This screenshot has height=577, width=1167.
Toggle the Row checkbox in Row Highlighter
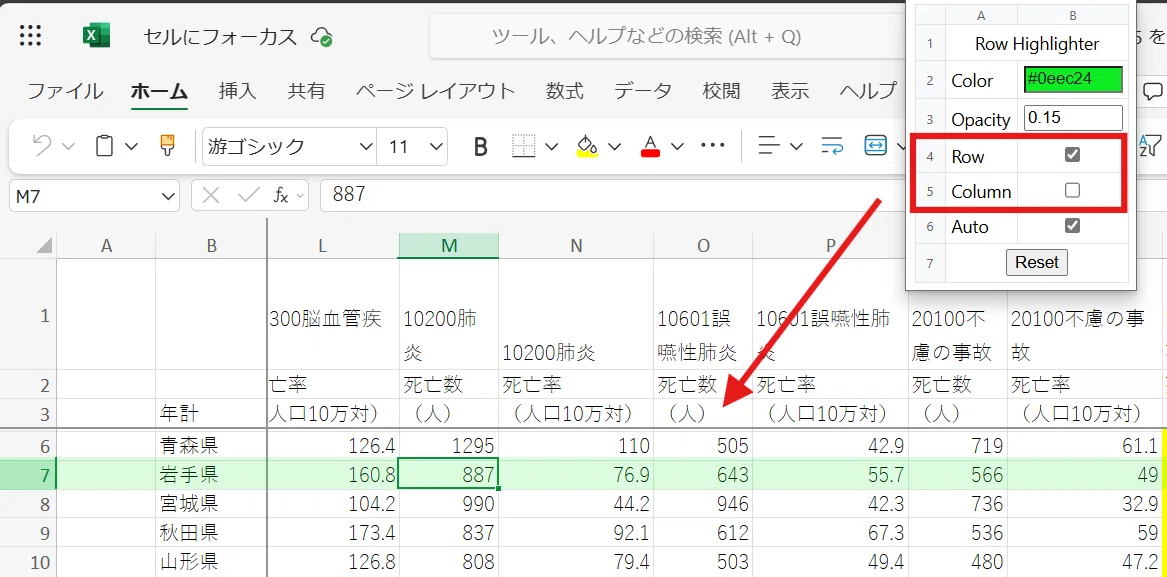click(x=1072, y=155)
